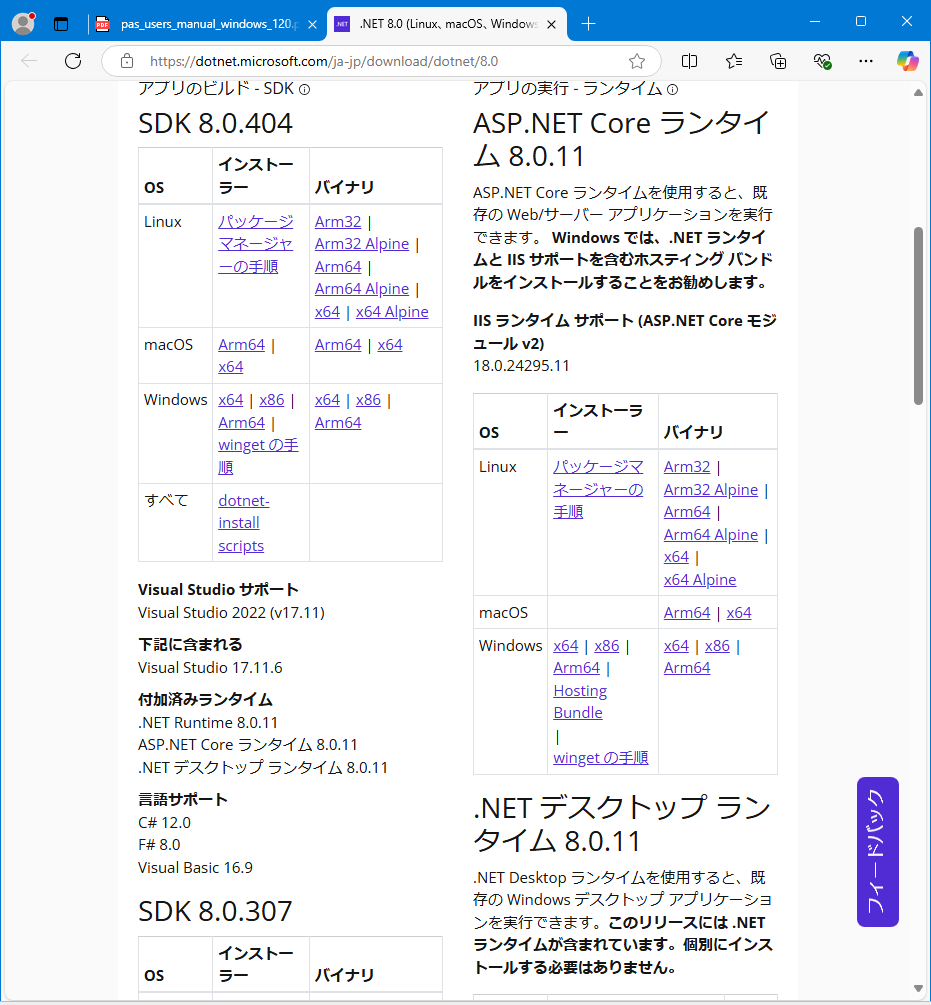The width and height of the screenshot is (931, 1005).
Task: Download SDK 8.0.404 Windows x86 installer
Action: pyautogui.click(x=272, y=400)
